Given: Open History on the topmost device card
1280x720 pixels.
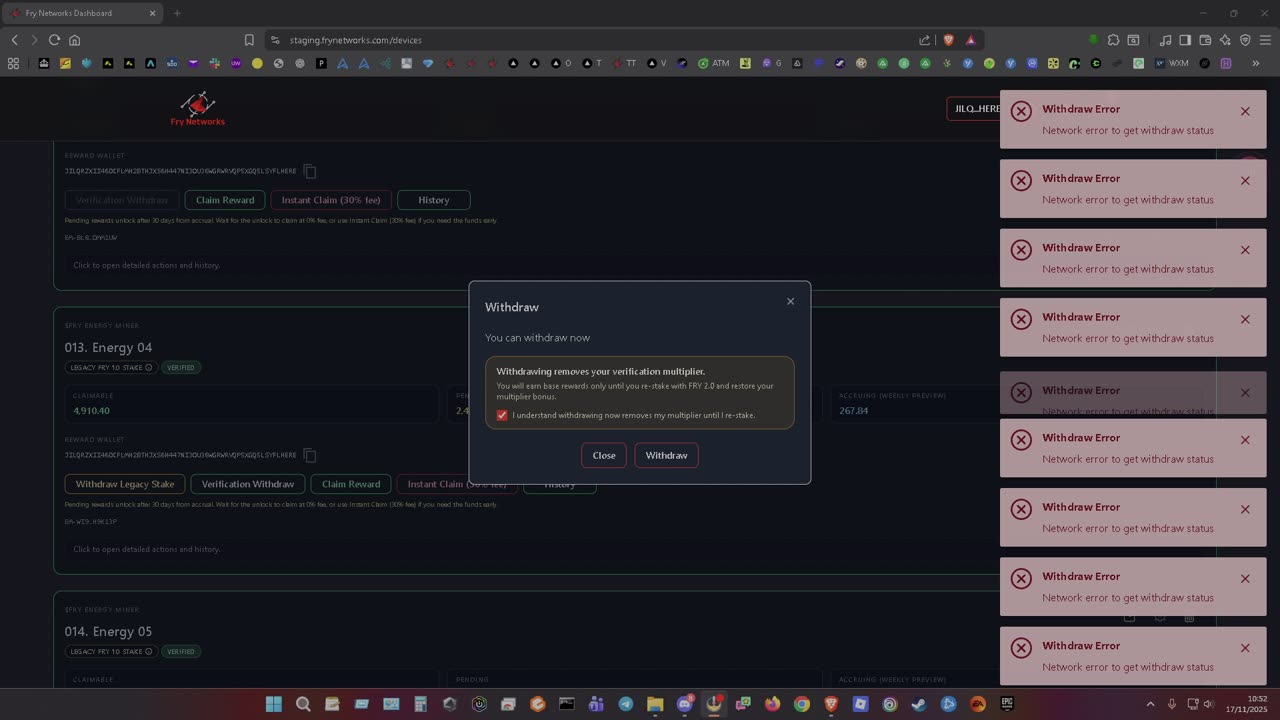Looking at the screenshot, I should [x=434, y=200].
